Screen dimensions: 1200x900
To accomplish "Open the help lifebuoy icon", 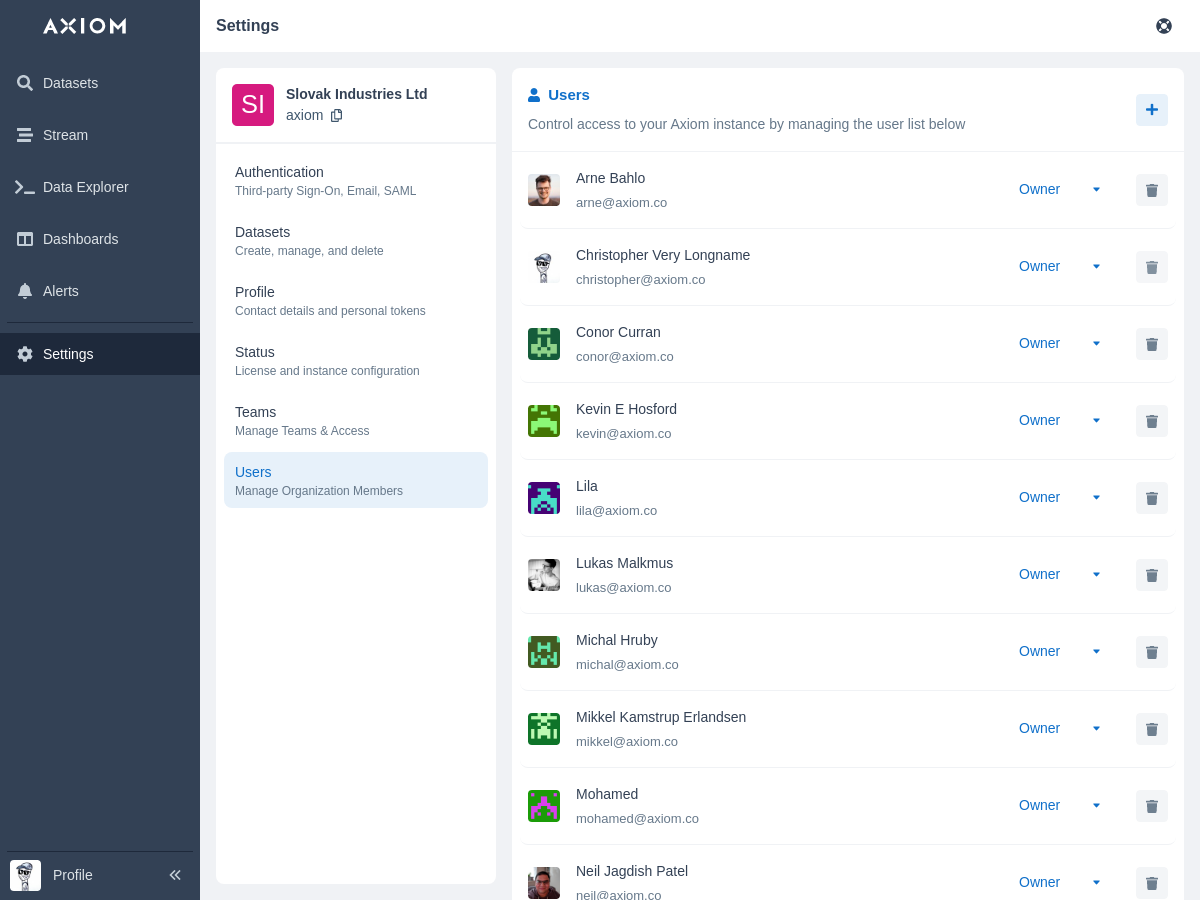I will [1163, 26].
